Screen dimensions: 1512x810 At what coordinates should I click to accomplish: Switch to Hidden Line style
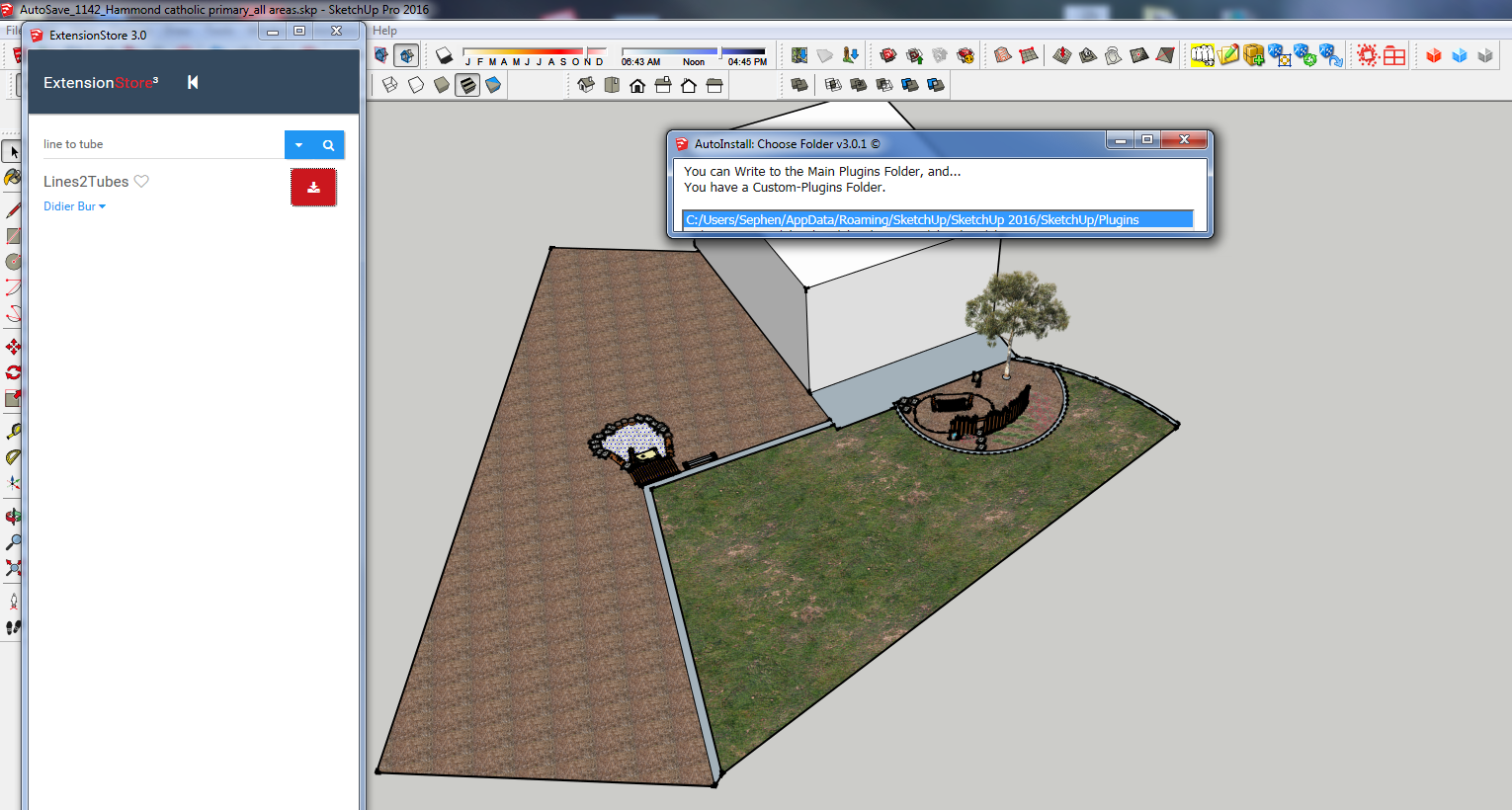click(x=416, y=85)
